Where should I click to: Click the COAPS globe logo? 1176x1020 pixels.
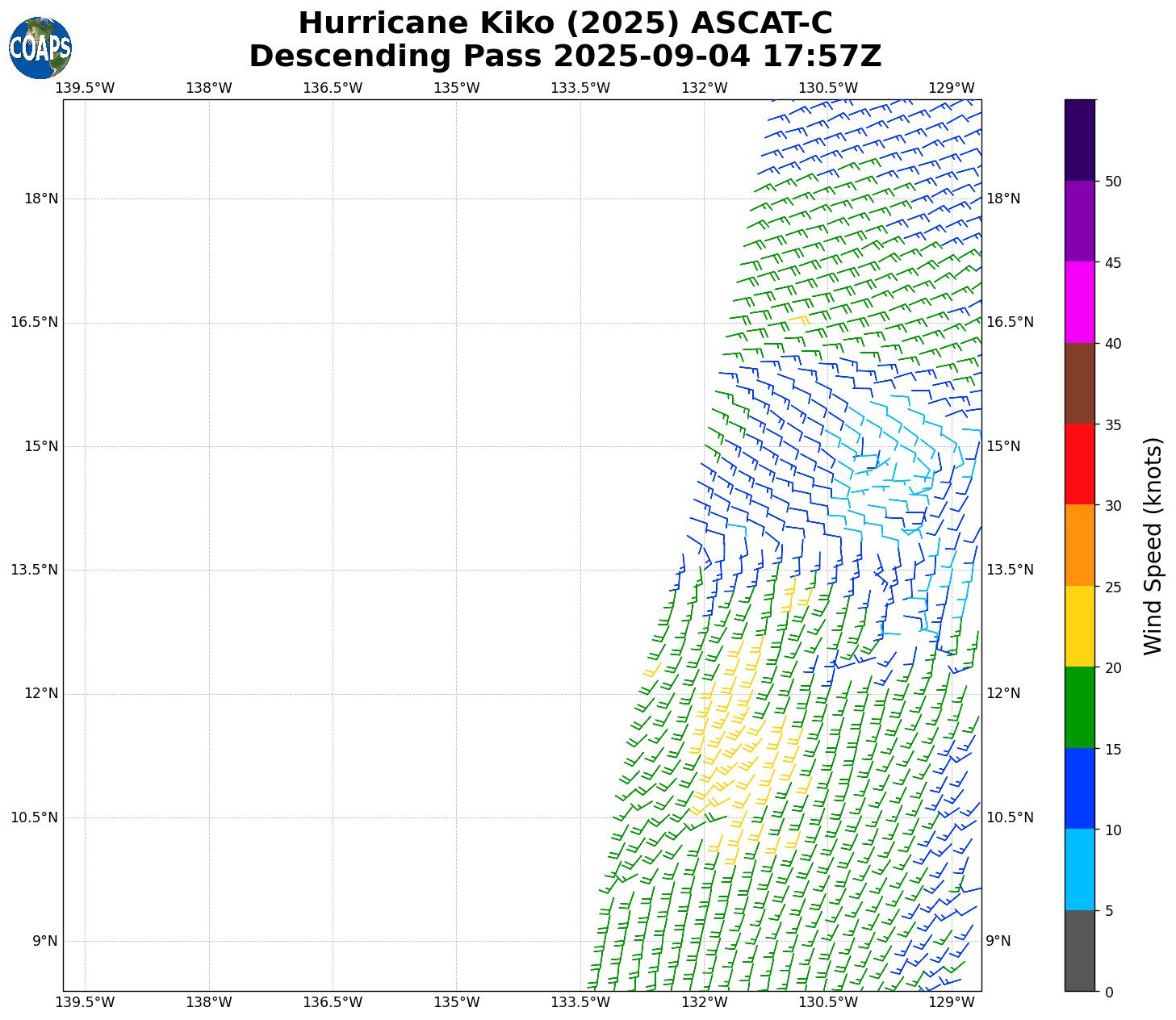[40, 48]
